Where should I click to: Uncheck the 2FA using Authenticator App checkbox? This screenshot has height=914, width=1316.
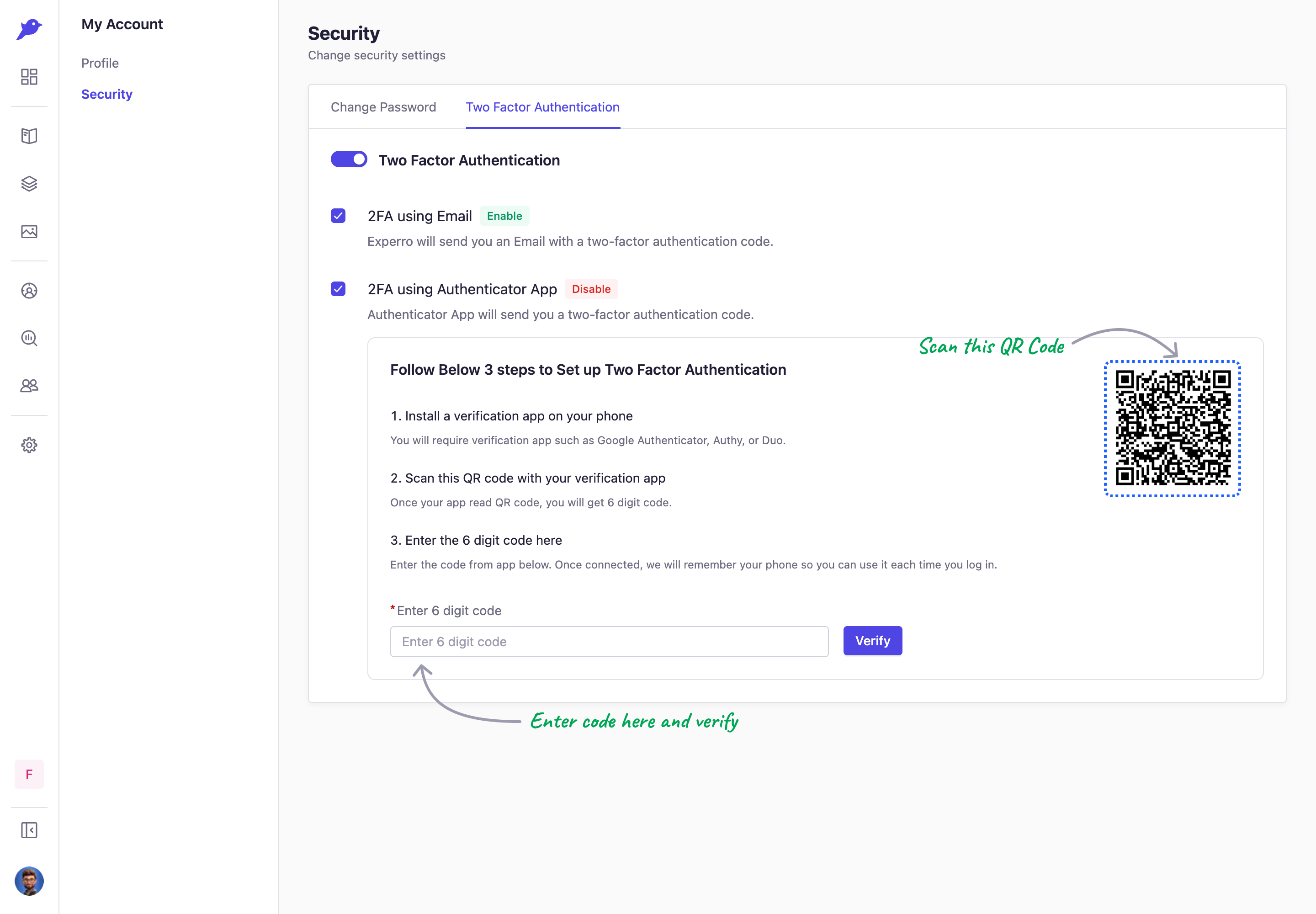point(338,289)
